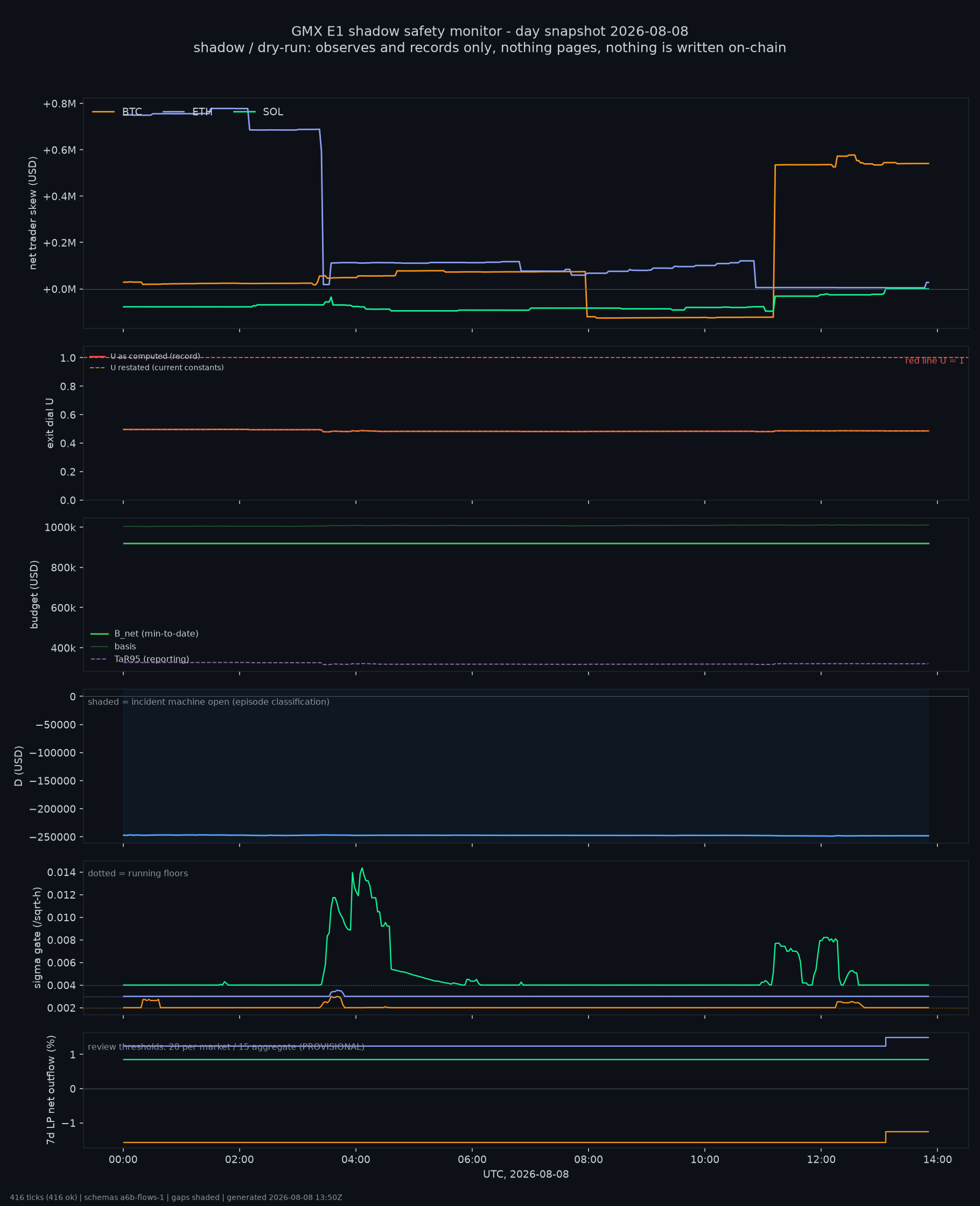This screenshot has height=1206, width=980.
Task: Click the '1000k' budget tick label
Action: 60,528
